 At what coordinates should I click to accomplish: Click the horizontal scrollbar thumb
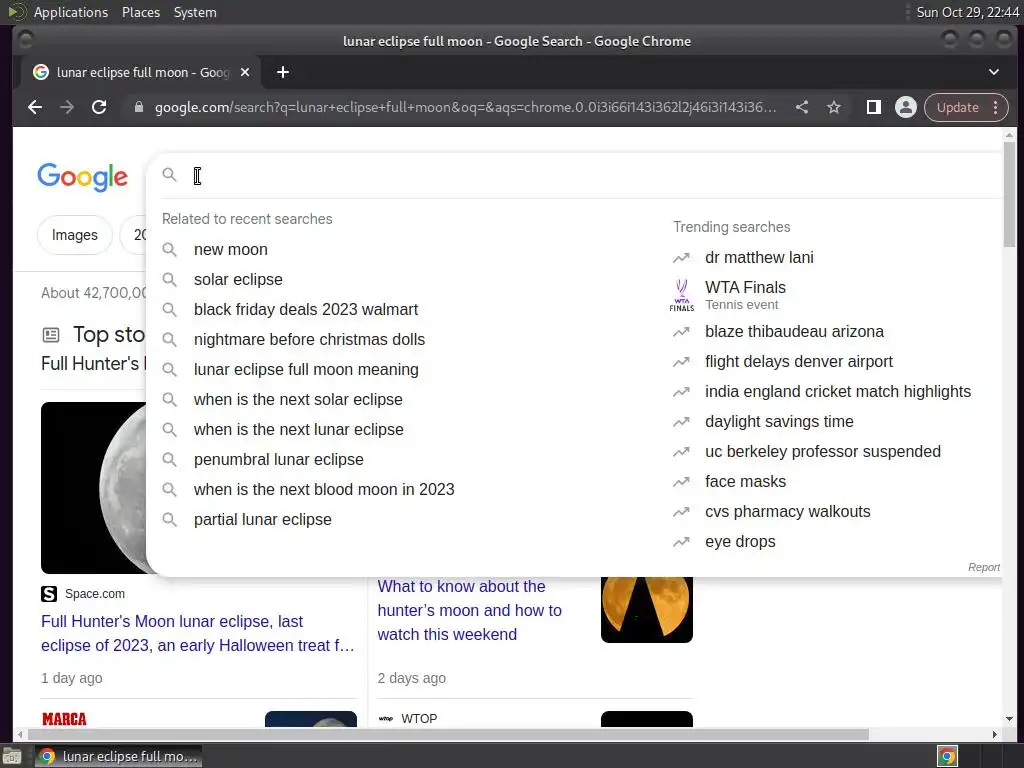tap(447, 735)
